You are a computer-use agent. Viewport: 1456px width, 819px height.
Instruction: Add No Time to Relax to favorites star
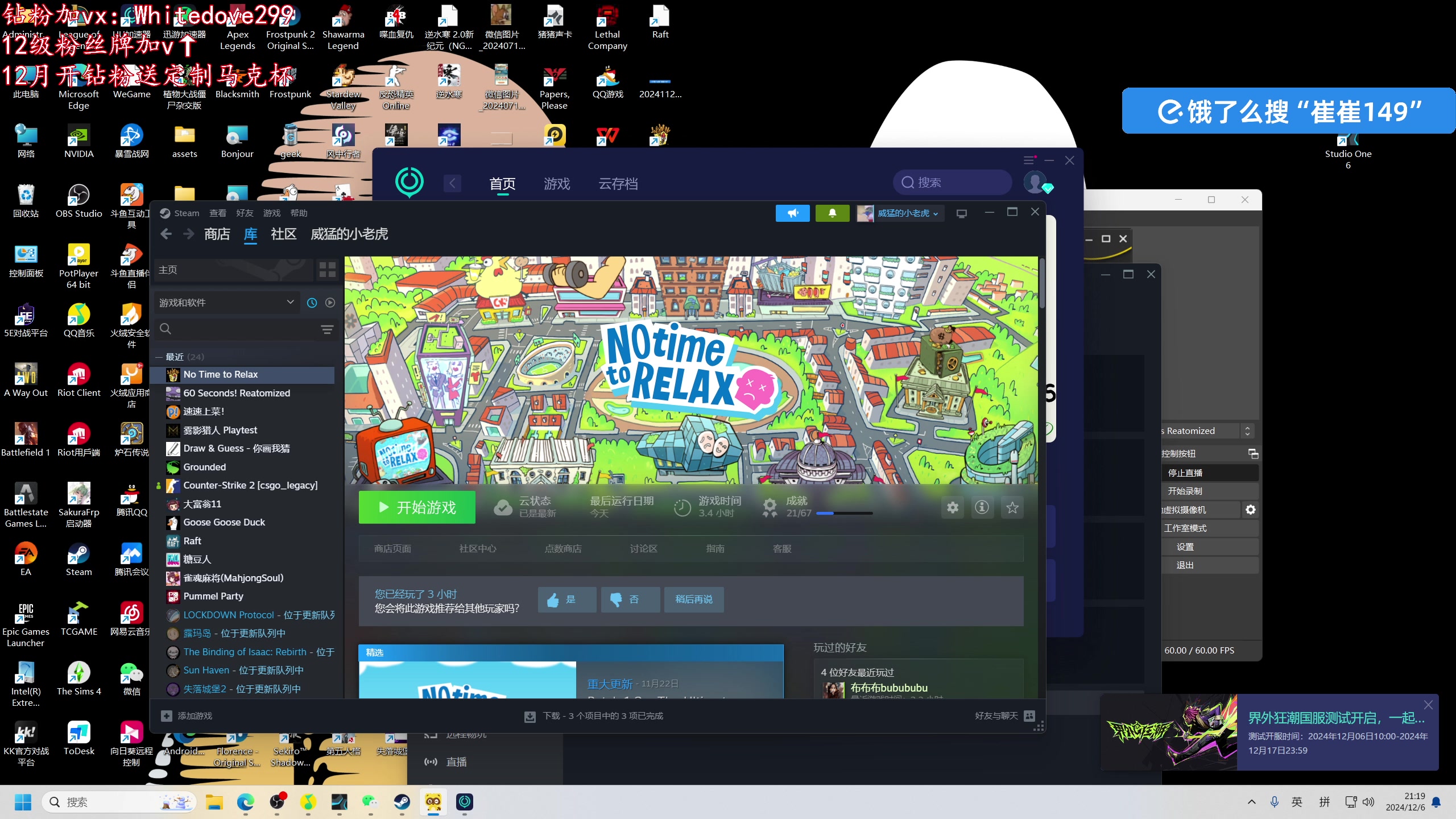tap(1012, 507)
